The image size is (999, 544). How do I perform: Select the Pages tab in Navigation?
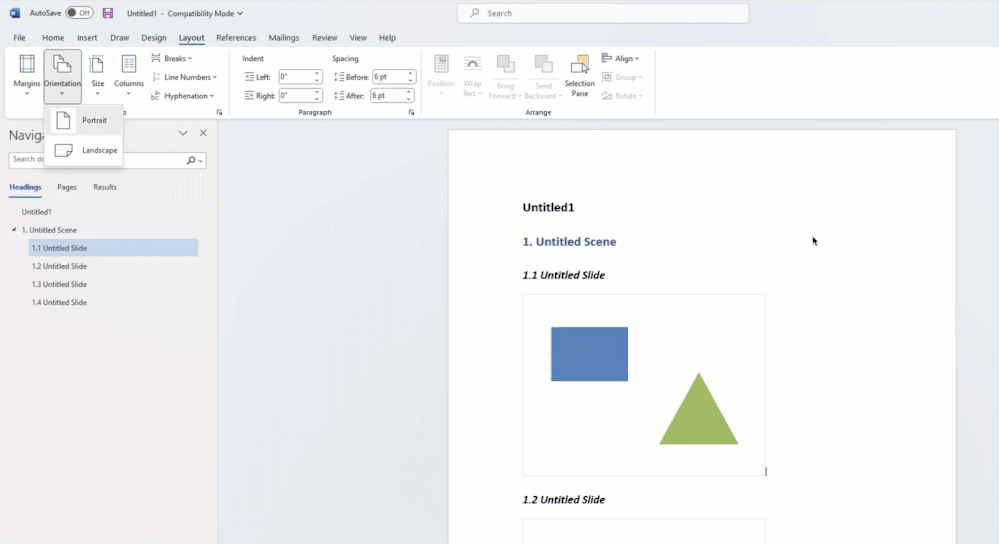67,187
